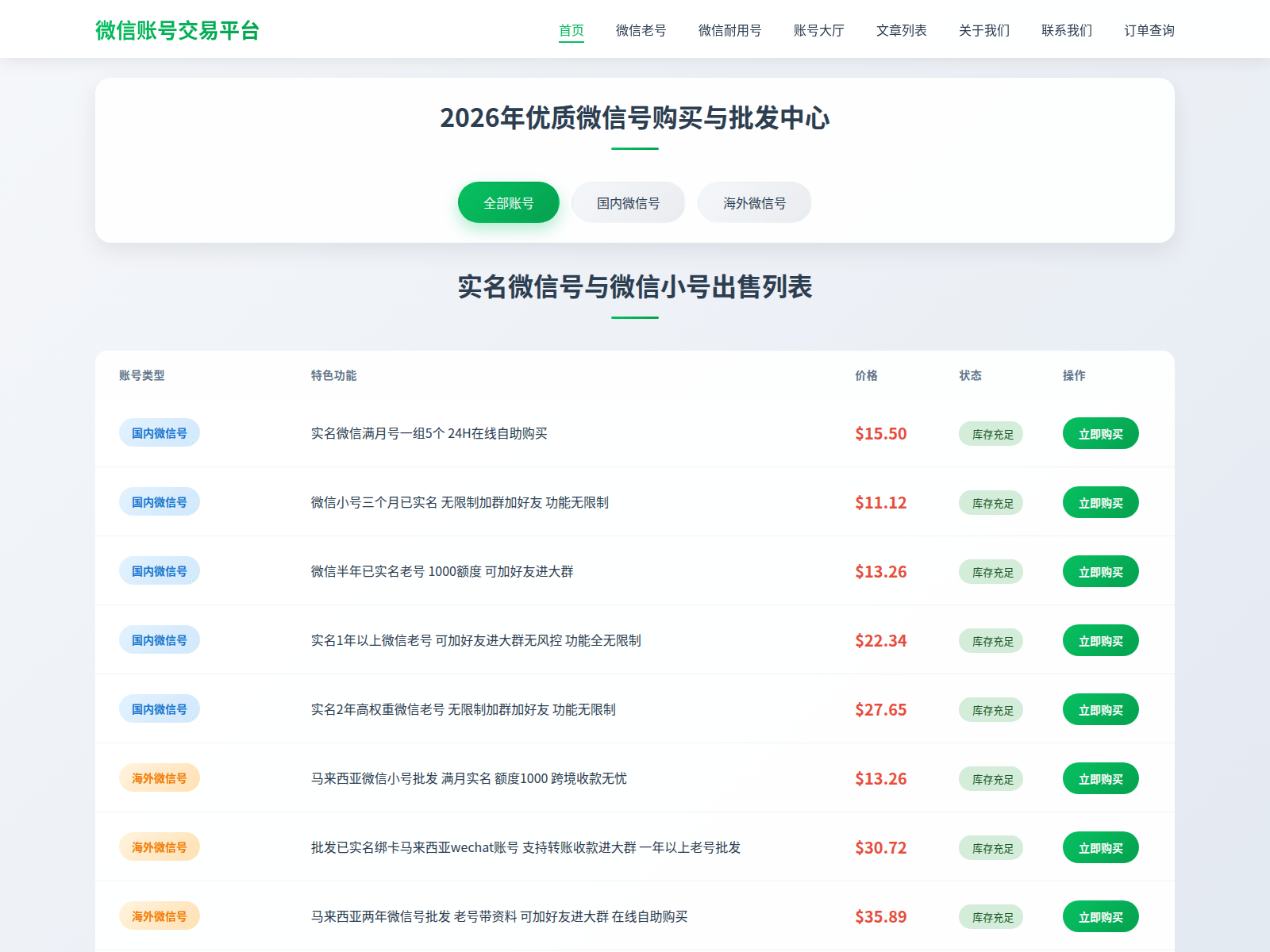Click the $22.34 price
The height and width of the screenshot is (952, 1270).
coord(880,640)
